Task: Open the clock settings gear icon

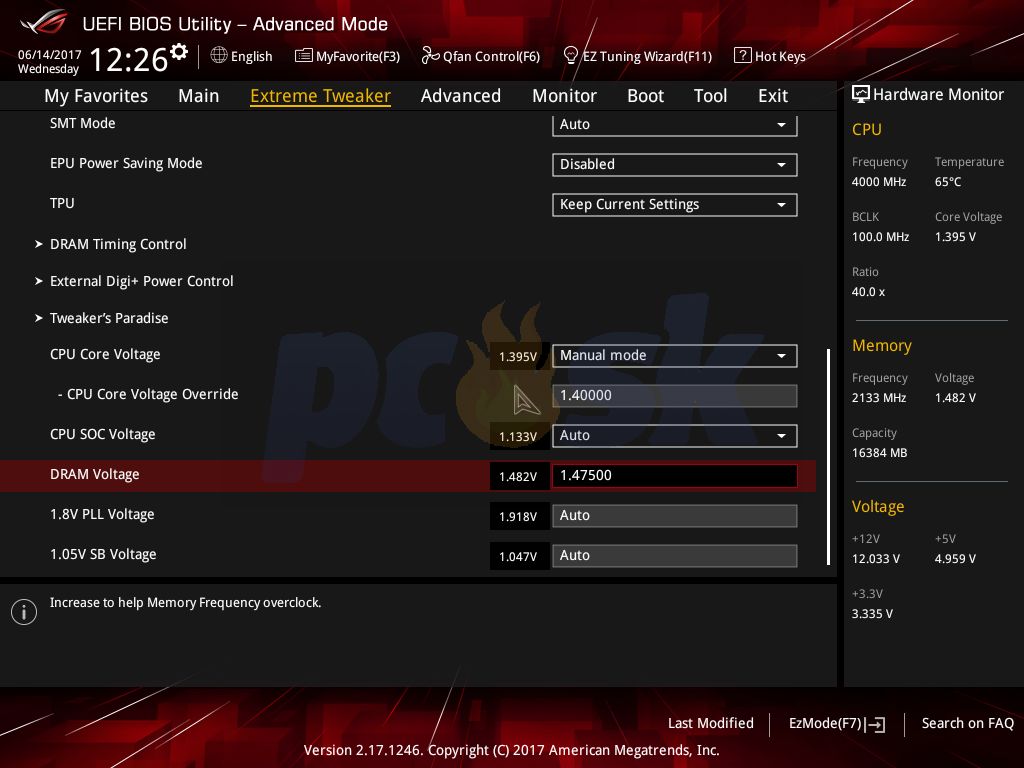Action: coord(178,51)
